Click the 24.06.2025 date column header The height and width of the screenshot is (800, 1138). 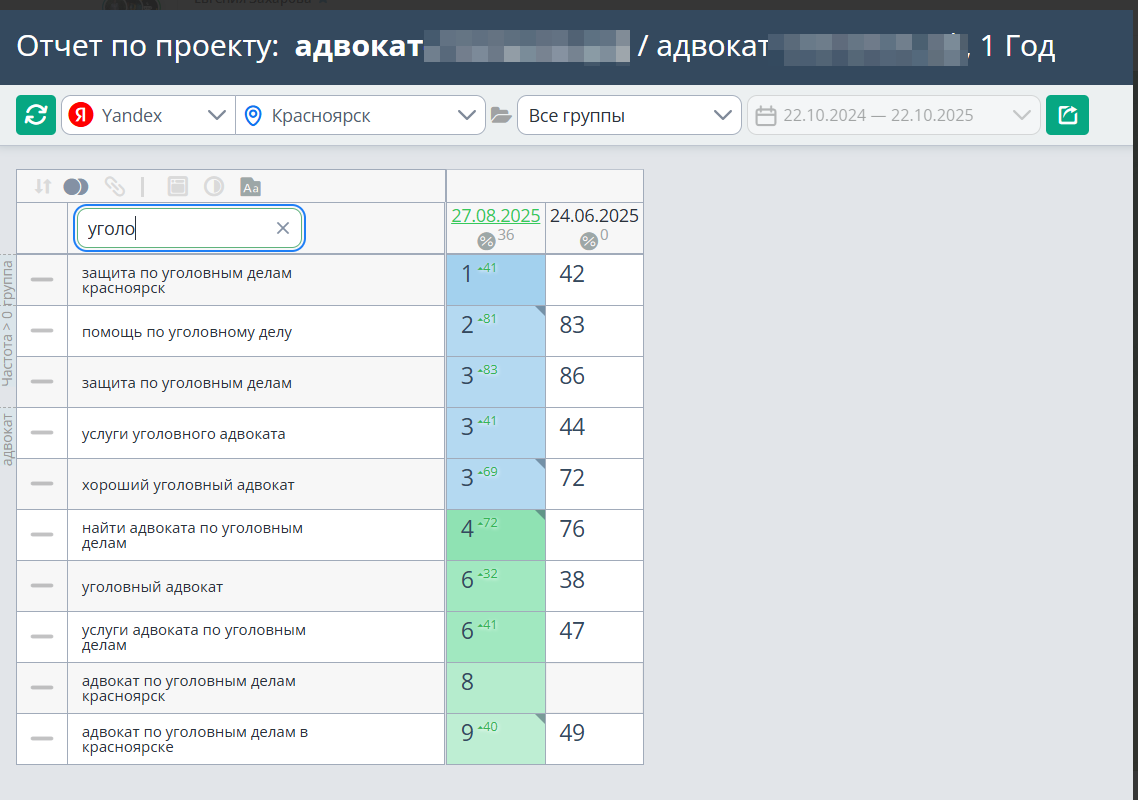(594, 216)
